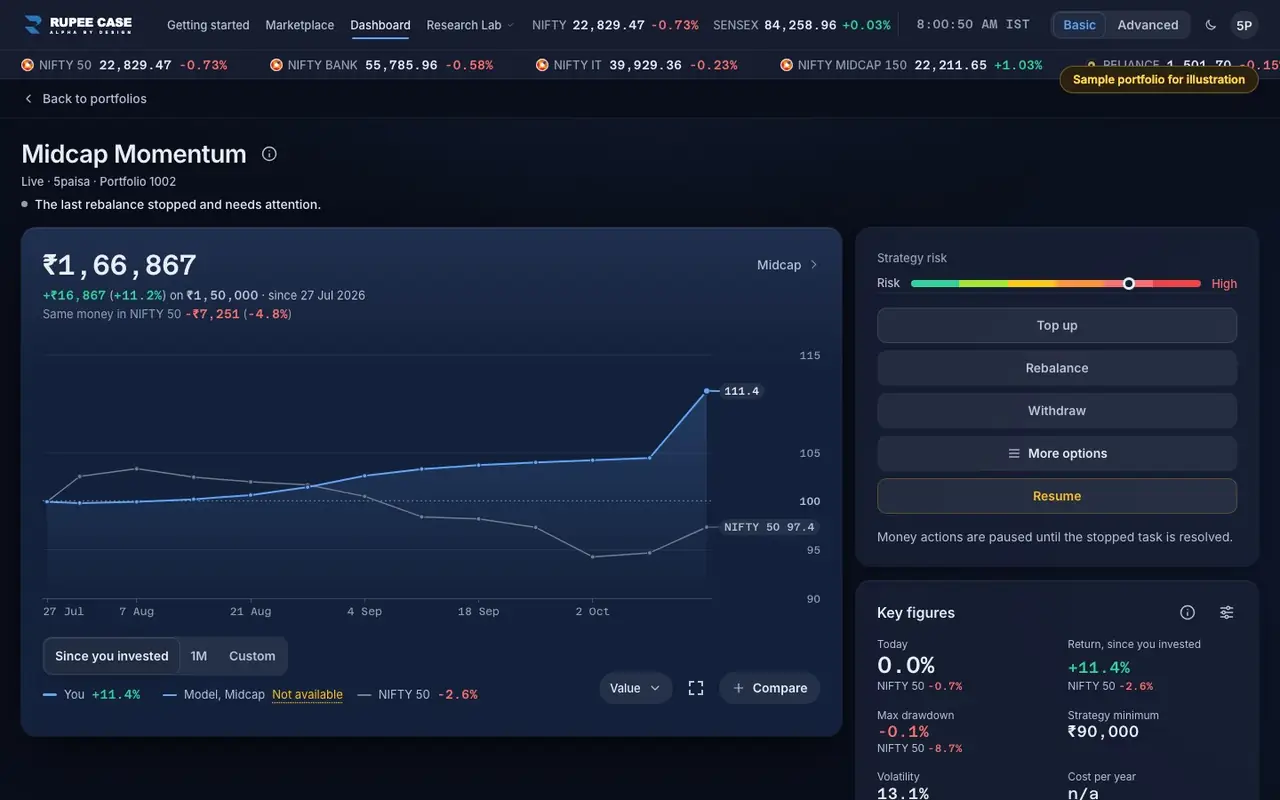This screenshot has height=800, width=1280.
Task: Click Not available model link
Action: (x=307, y=694)
